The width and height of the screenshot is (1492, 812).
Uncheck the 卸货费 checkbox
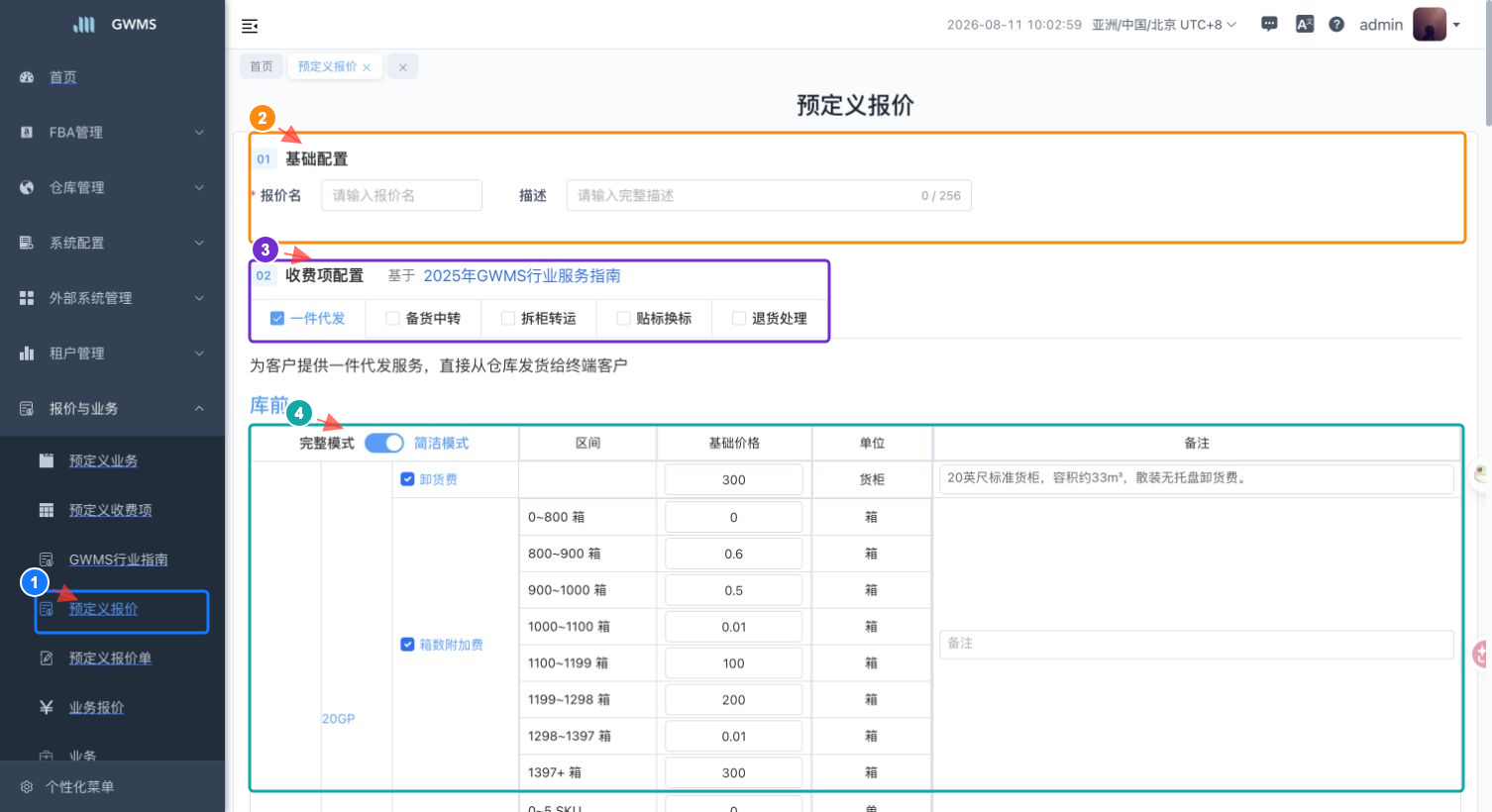click(407, 479)
